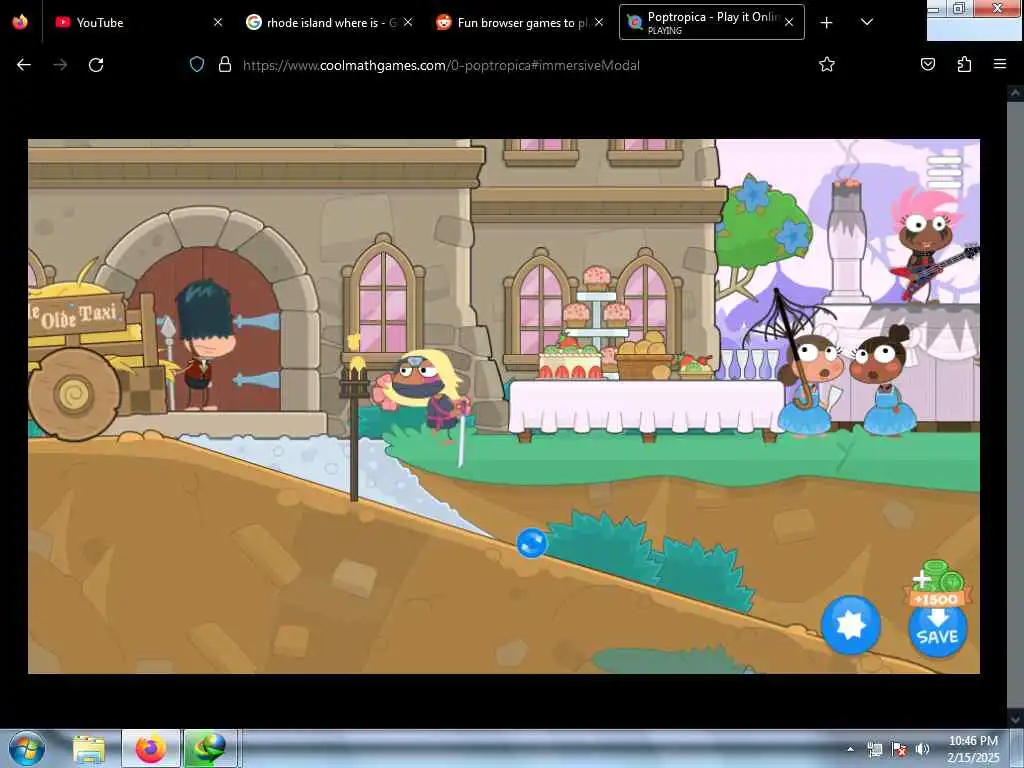Click the +1500 credits coin icon
This screenshot has width=1024, height=768.
pos(938,583)
